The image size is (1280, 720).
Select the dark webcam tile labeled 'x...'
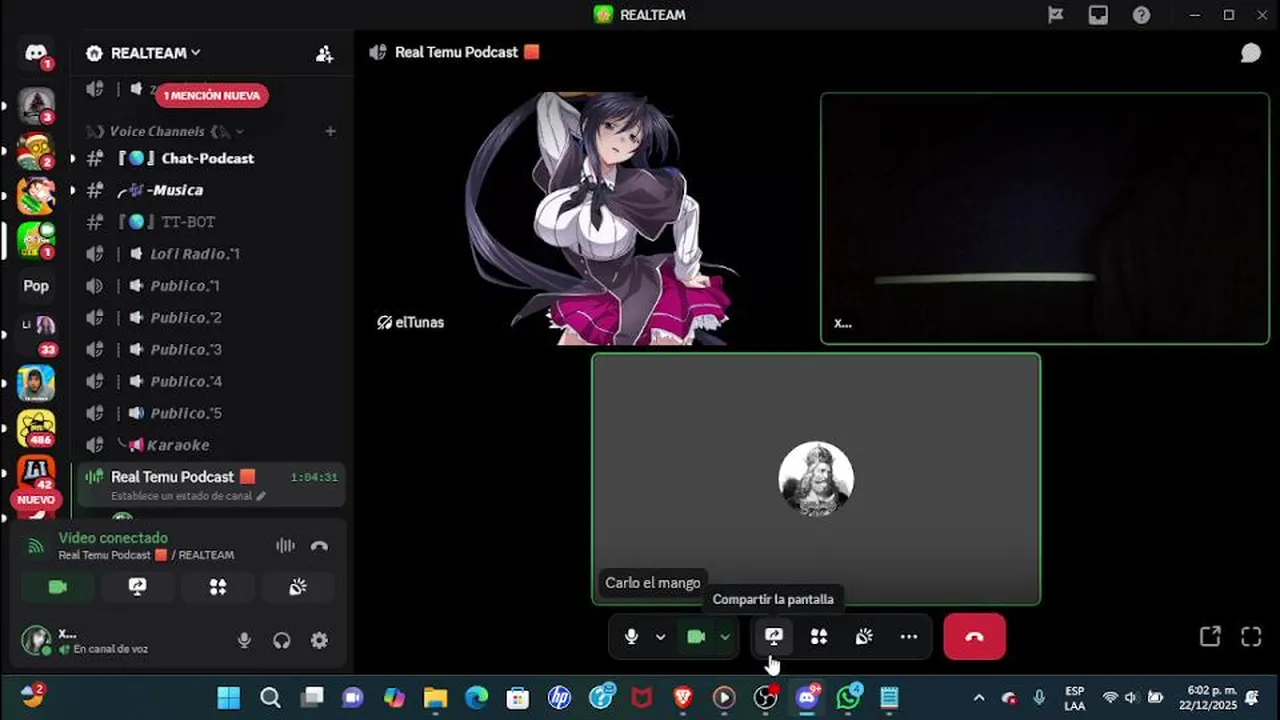point(1045,219)
